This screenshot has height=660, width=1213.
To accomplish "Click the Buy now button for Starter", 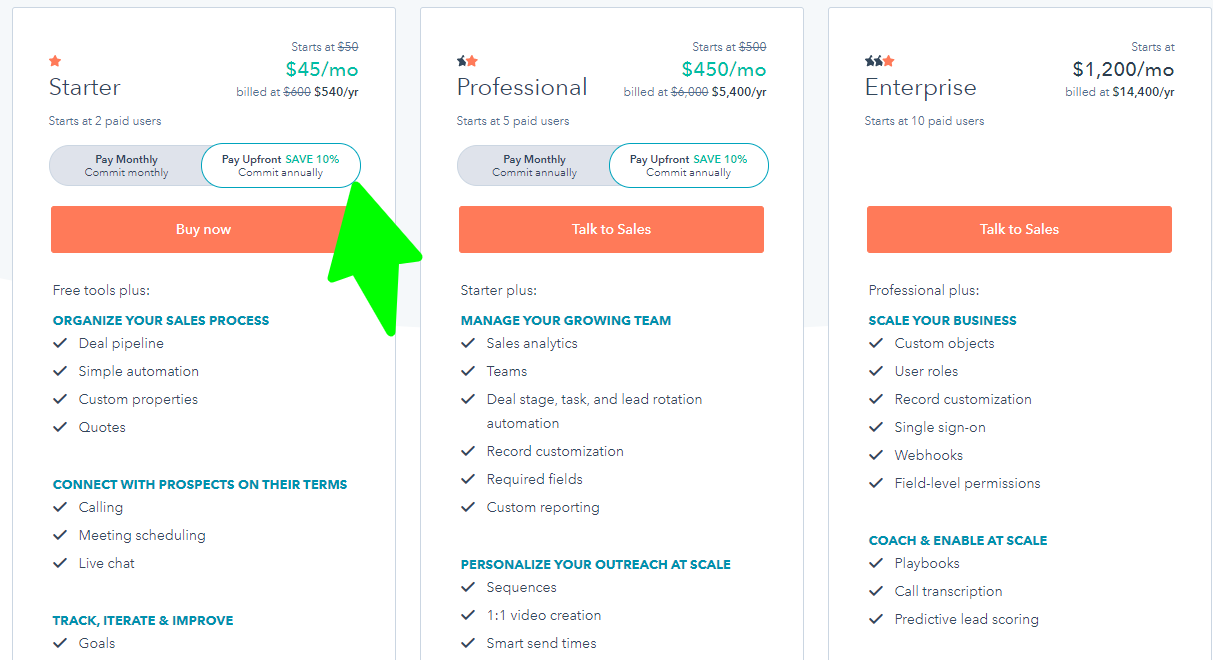I will (204, 229).
